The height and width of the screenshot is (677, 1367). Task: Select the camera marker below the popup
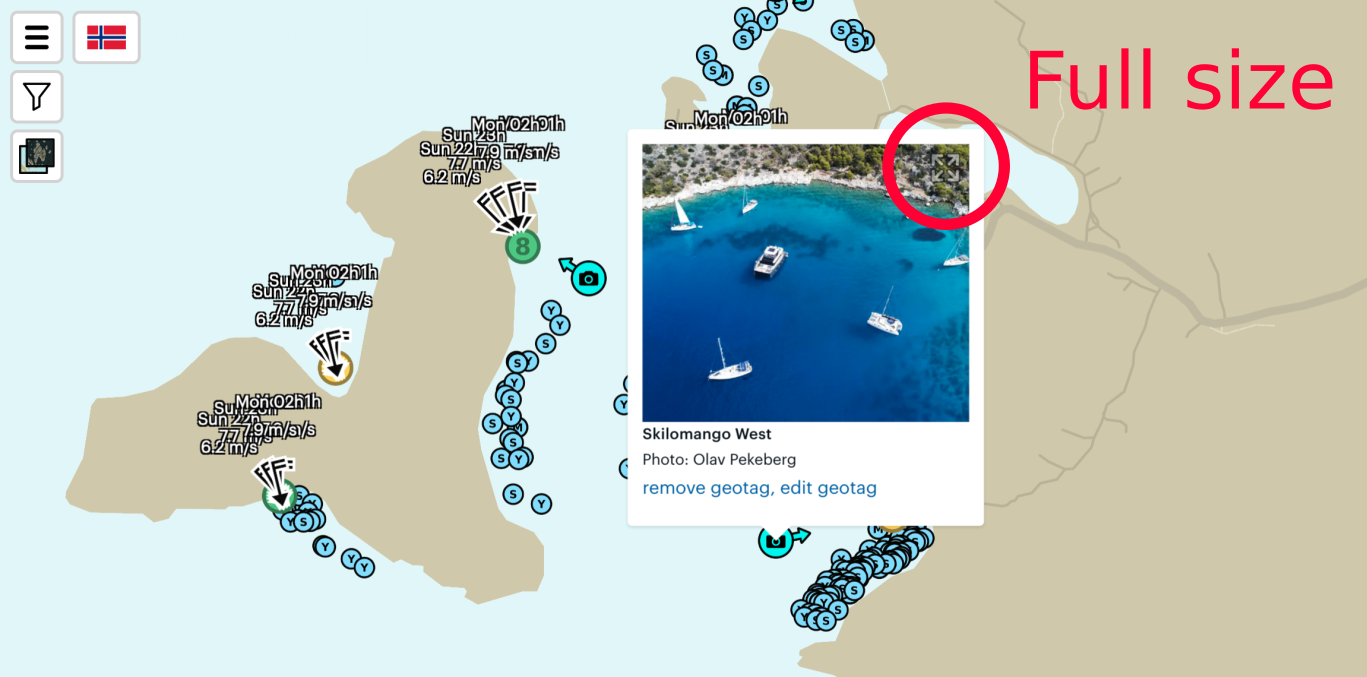click(x=776, y=541)
